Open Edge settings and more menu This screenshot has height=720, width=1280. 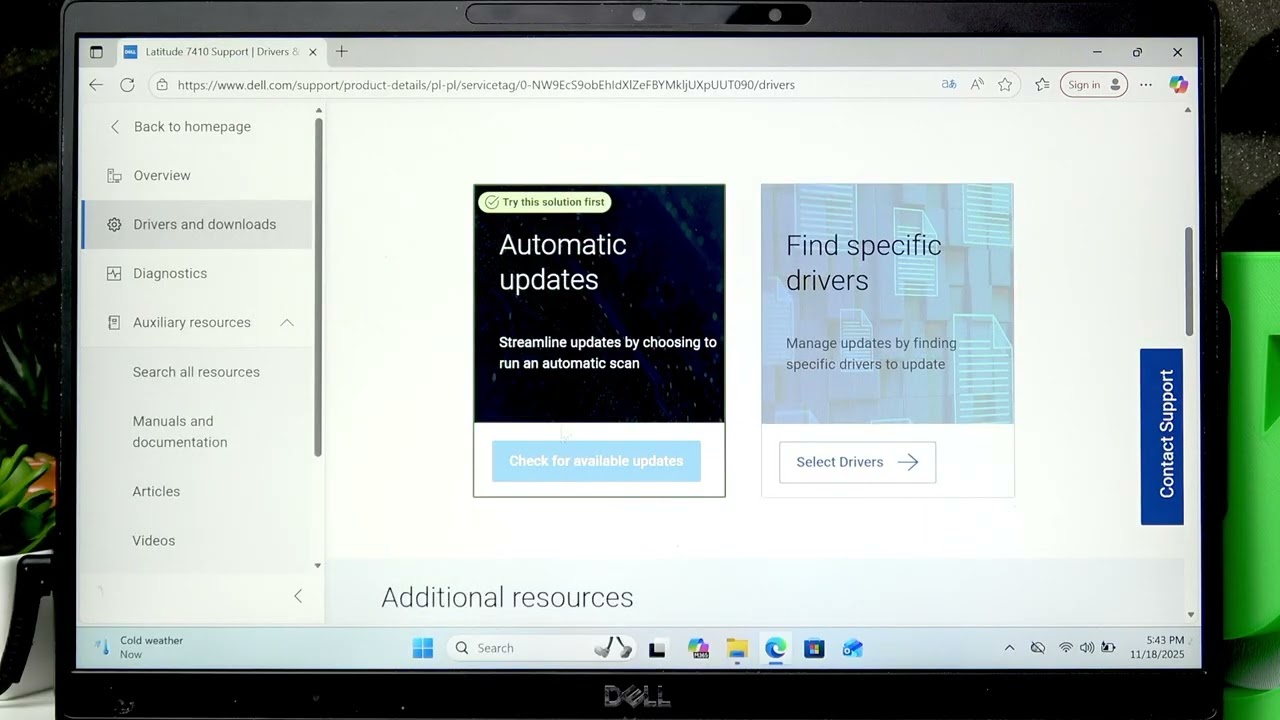pos(1146,85)
